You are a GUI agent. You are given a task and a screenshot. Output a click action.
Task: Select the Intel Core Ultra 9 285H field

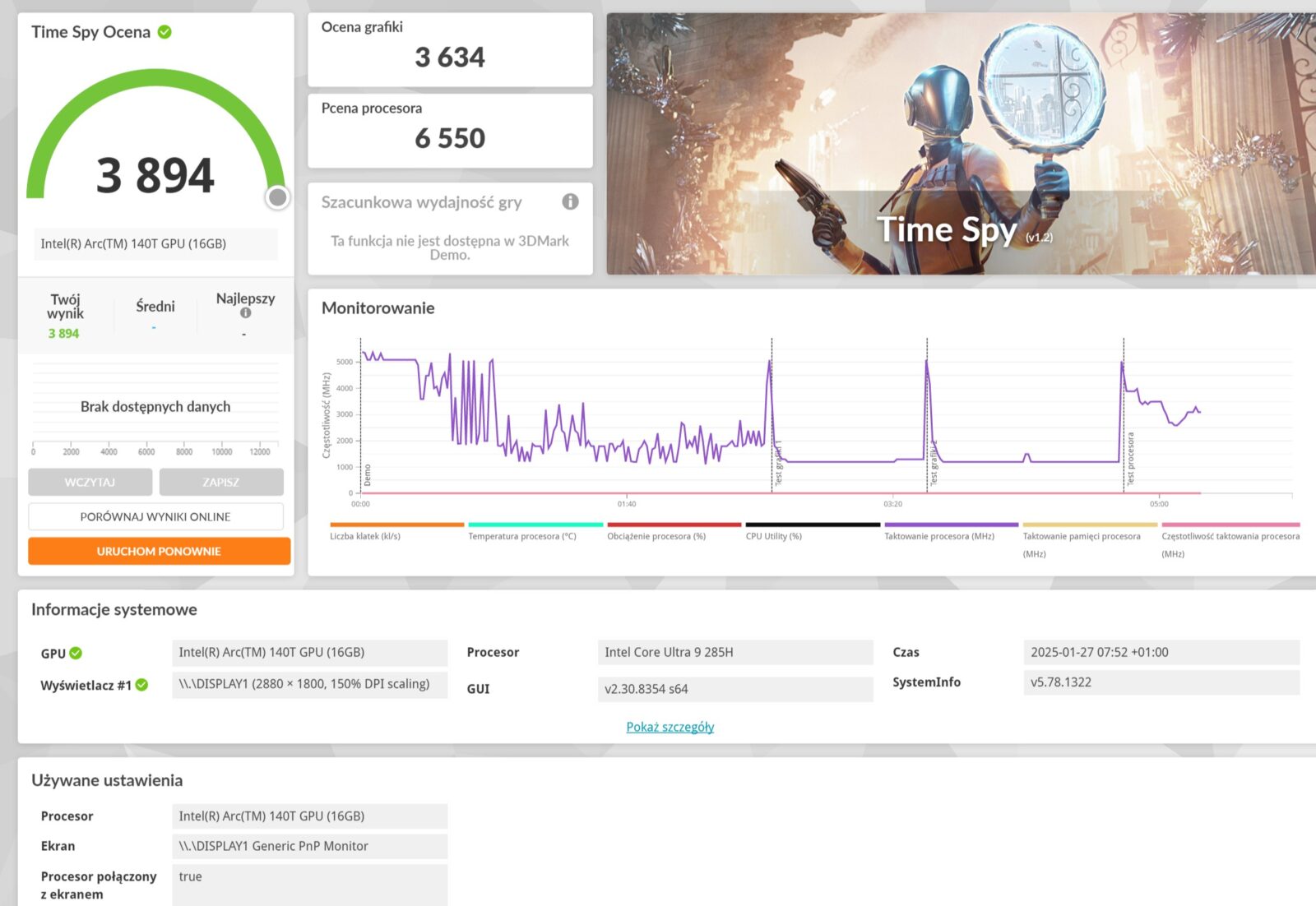[x=734, y=652]
